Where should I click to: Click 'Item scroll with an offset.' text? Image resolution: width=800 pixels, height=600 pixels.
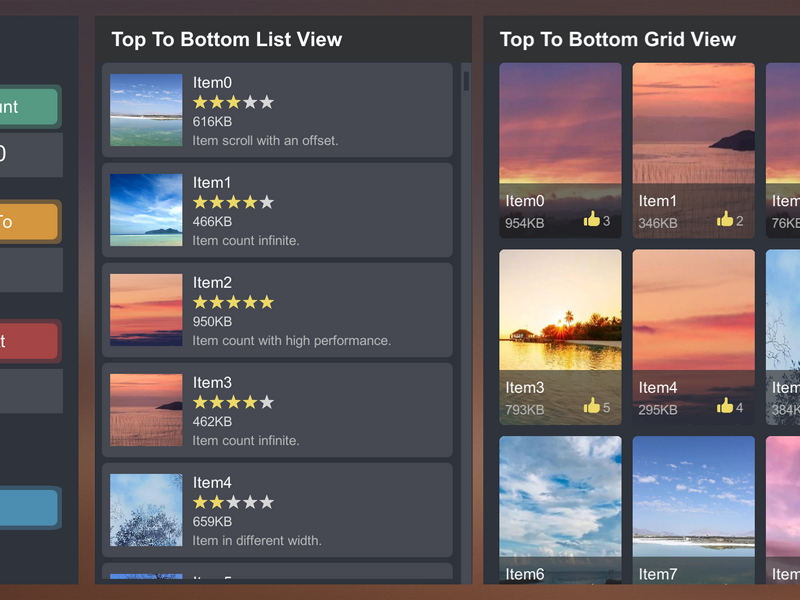pyautogui.click(x=265, y=140)
